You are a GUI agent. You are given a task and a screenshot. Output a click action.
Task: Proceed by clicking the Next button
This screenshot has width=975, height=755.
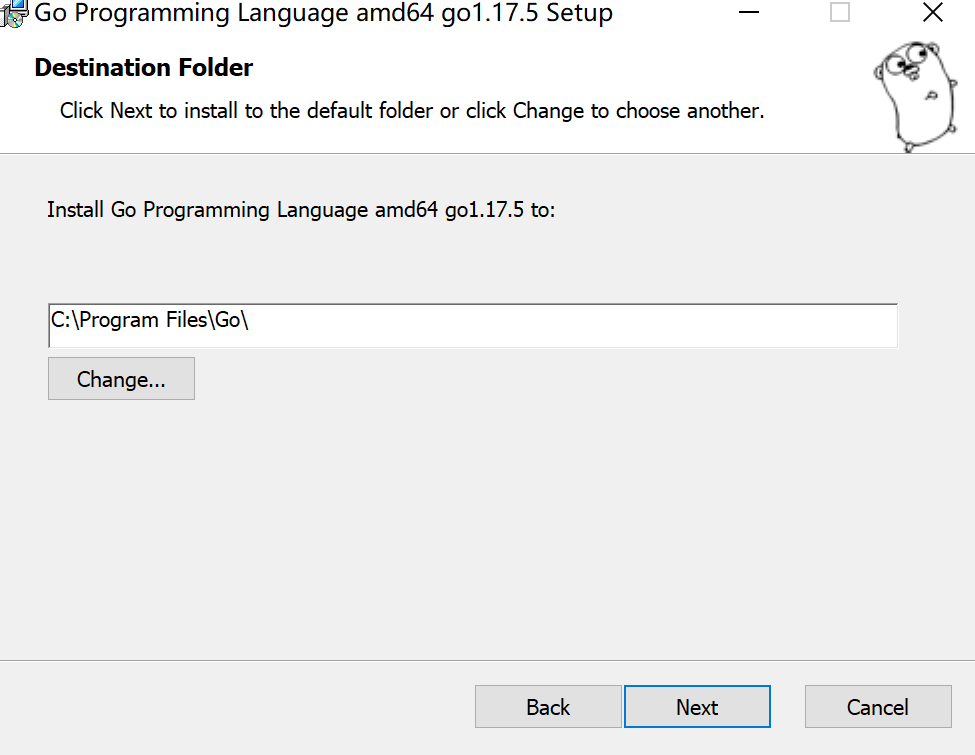[x=697, y=707]
